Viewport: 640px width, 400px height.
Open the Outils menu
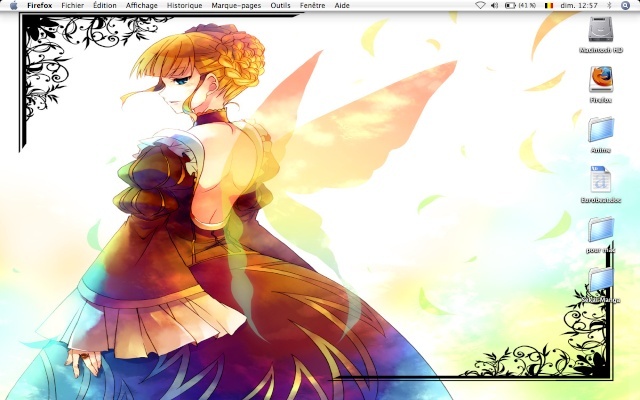click(x=280, y=5)
